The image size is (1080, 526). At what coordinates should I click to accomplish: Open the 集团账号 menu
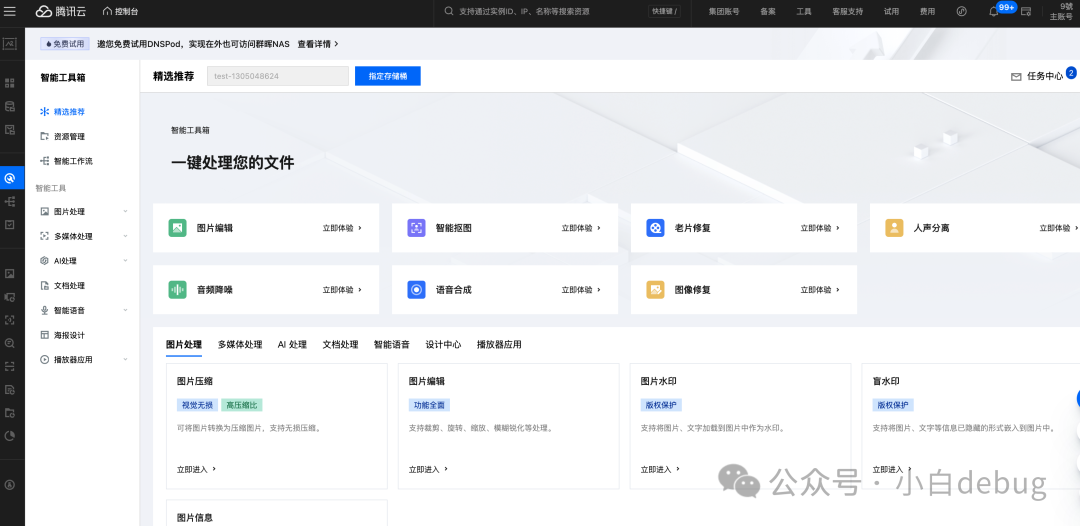coord(724,11)
